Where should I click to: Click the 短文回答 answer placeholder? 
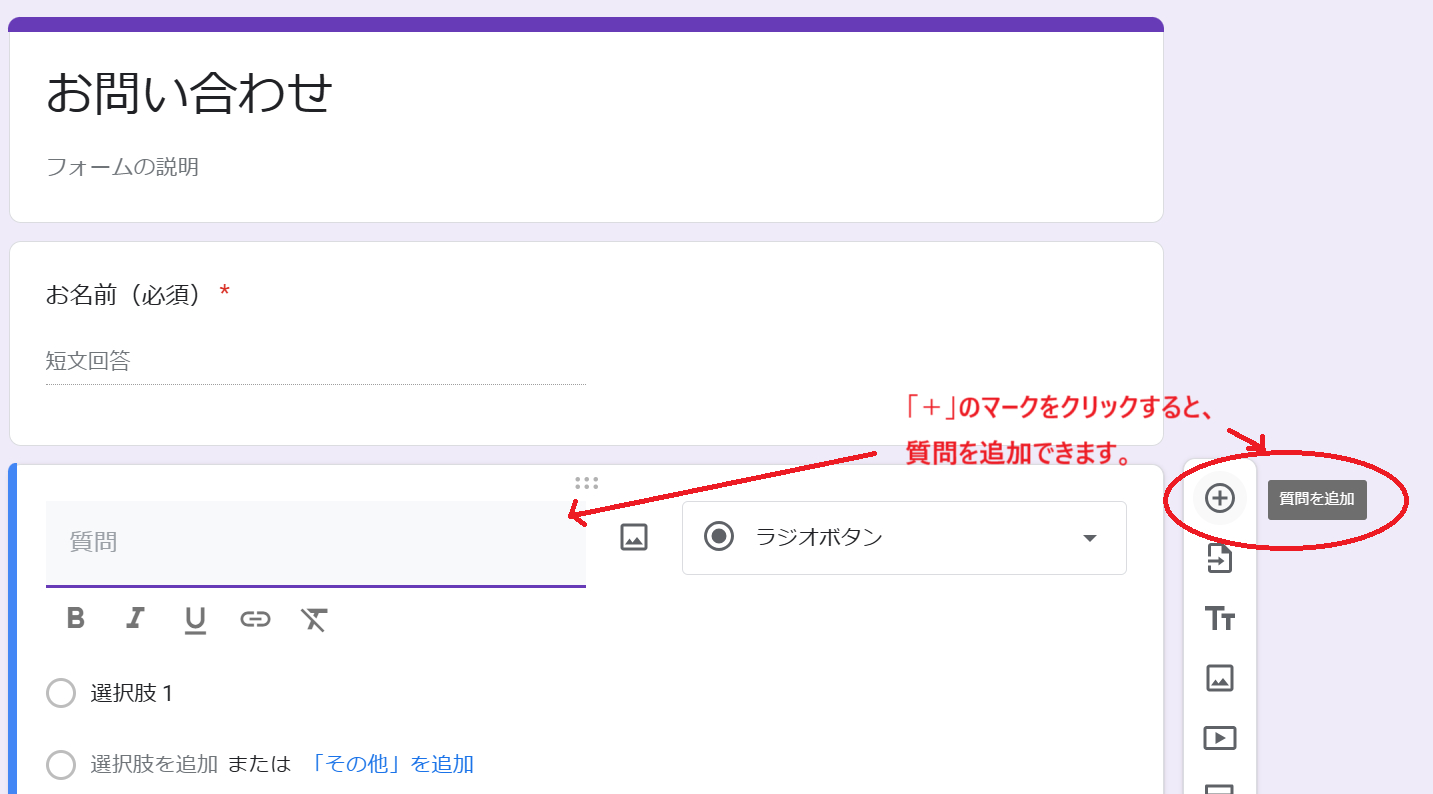(x=88, y=361)
